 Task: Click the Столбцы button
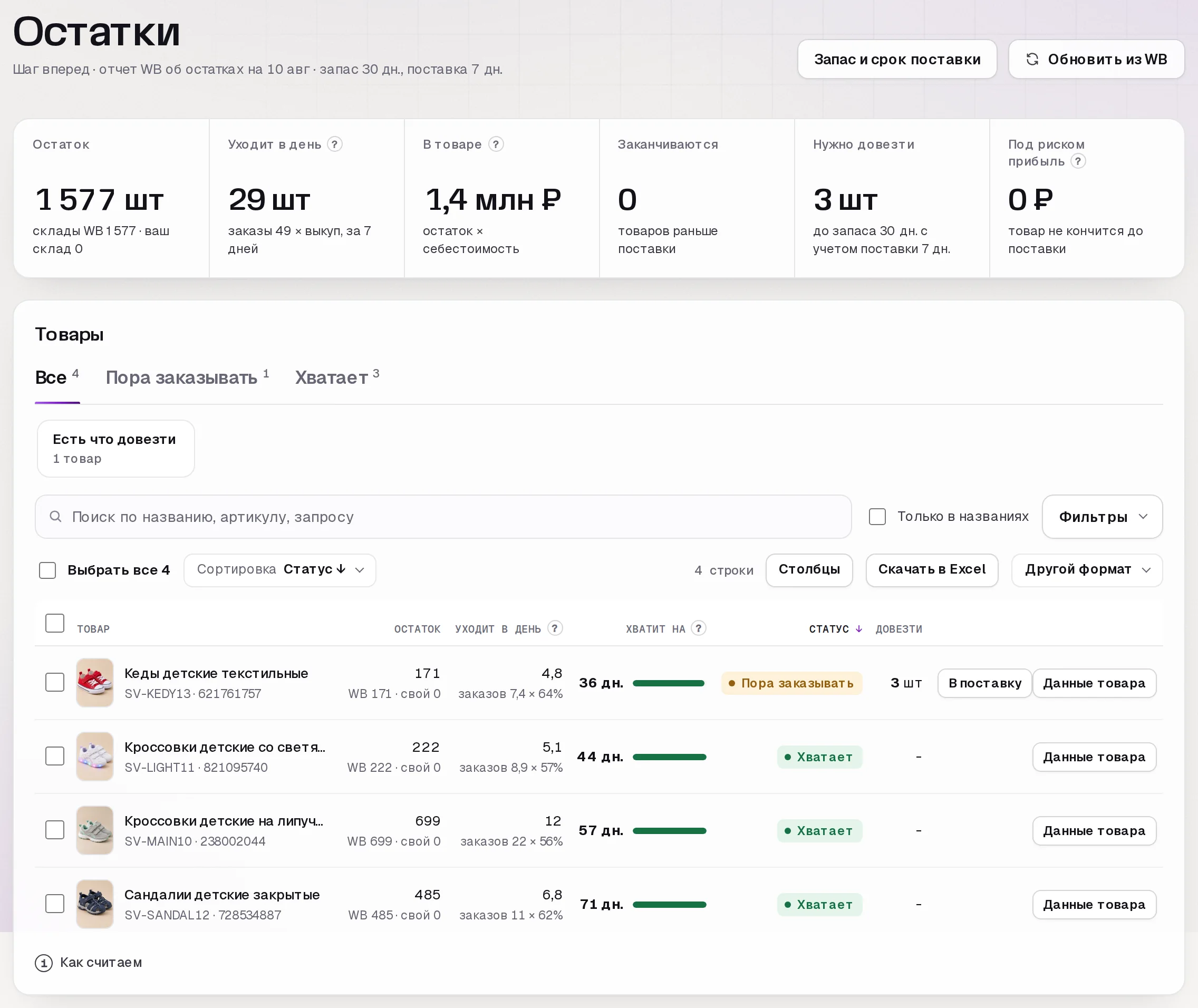coord(809,570)
